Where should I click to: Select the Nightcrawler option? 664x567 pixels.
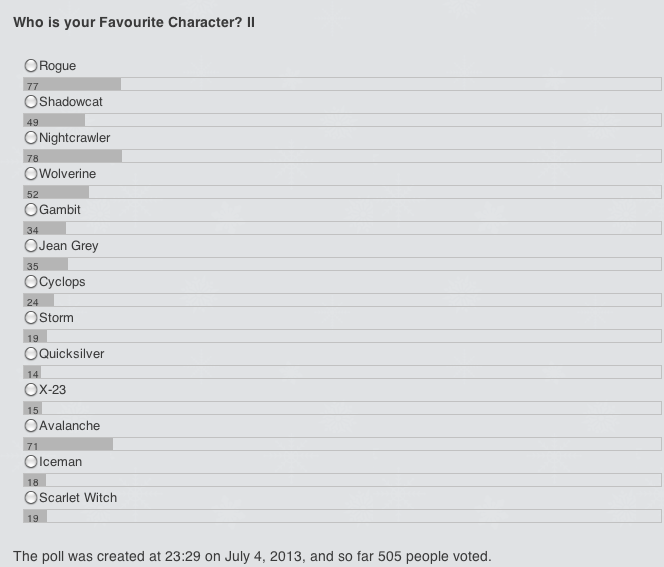(31, 138)
